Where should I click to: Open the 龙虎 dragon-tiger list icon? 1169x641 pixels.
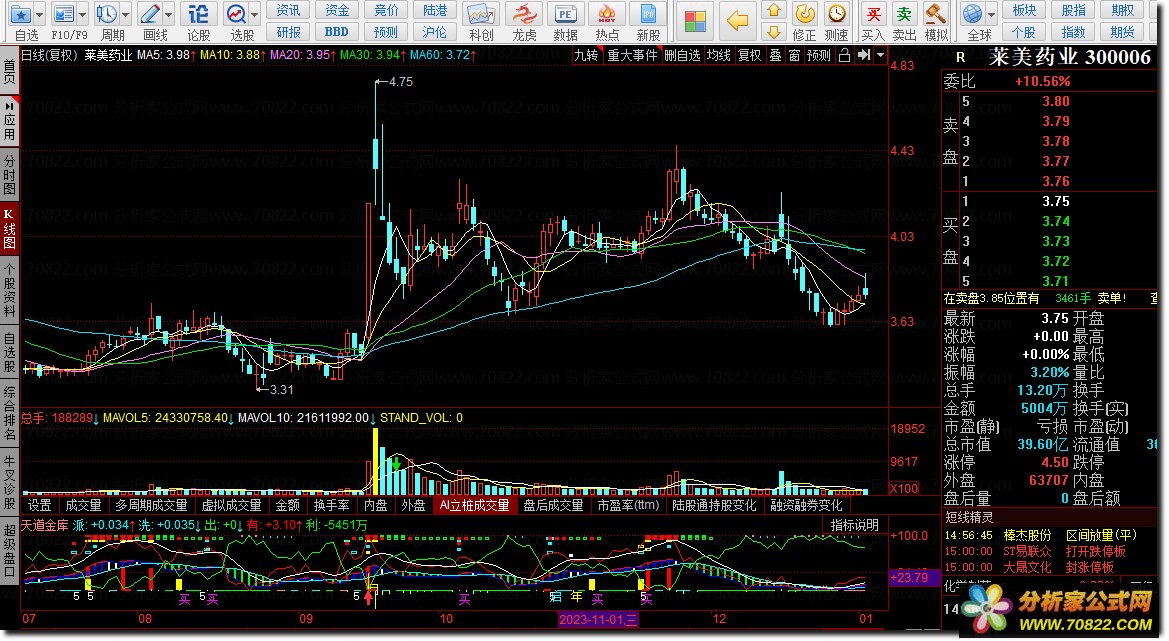tap(524, 14)
